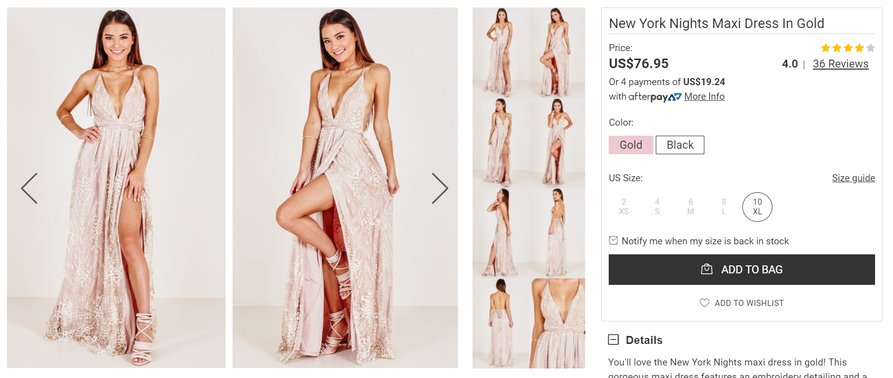Open the Size guide link
Screen dimensions: 893x378
853,178
